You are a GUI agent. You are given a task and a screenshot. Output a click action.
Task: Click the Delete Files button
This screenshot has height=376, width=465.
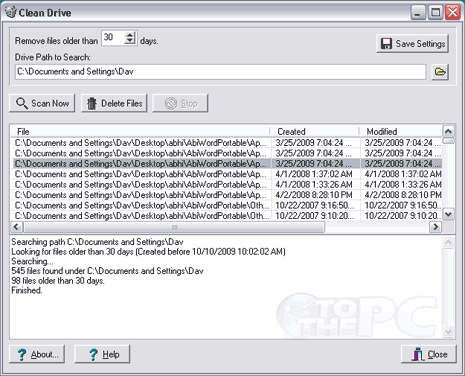pos(114,103)
